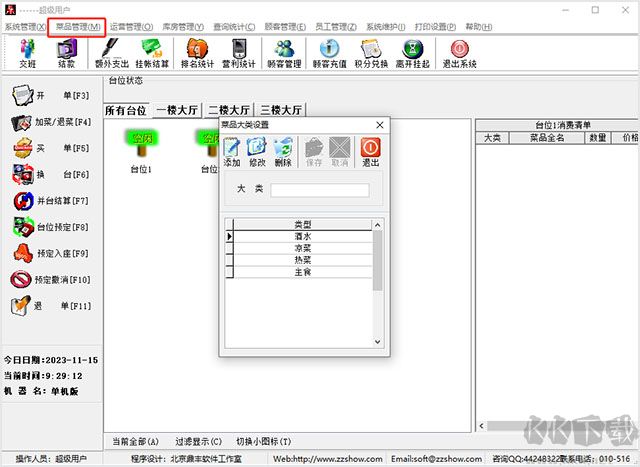
Task: Click the 菜品全名 column header
Action: (547, 138)
